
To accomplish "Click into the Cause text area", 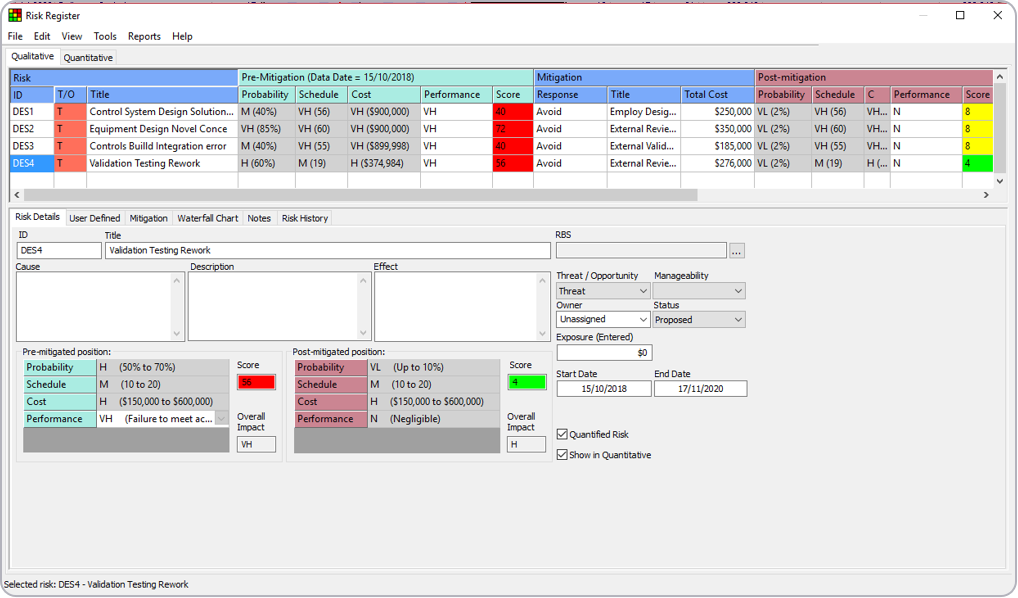I will click(x=95, y=306).
